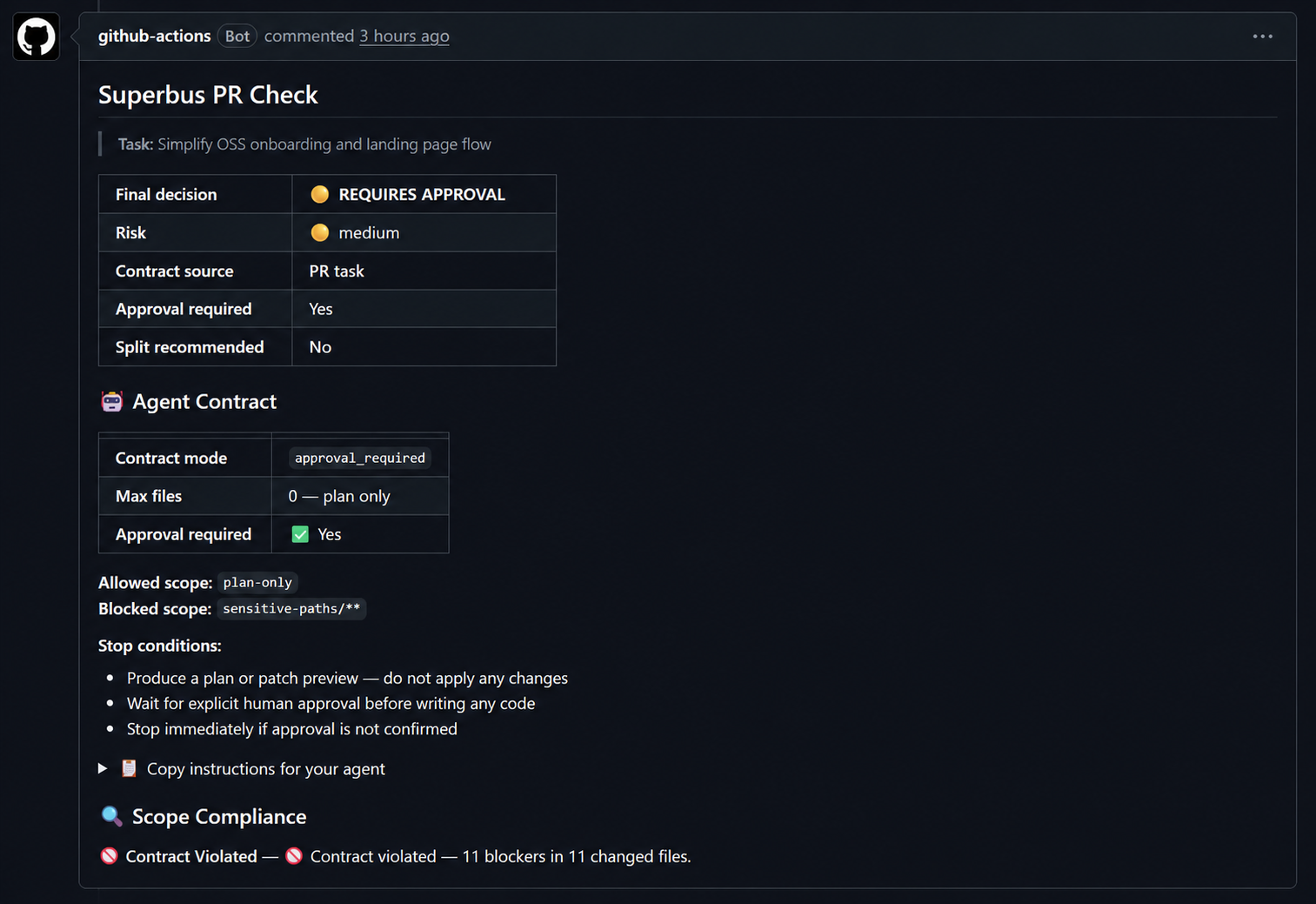Click the Task: Simplify OSS onboarding quote
This screenshot has height=904, width=1316.
(304, 144)
